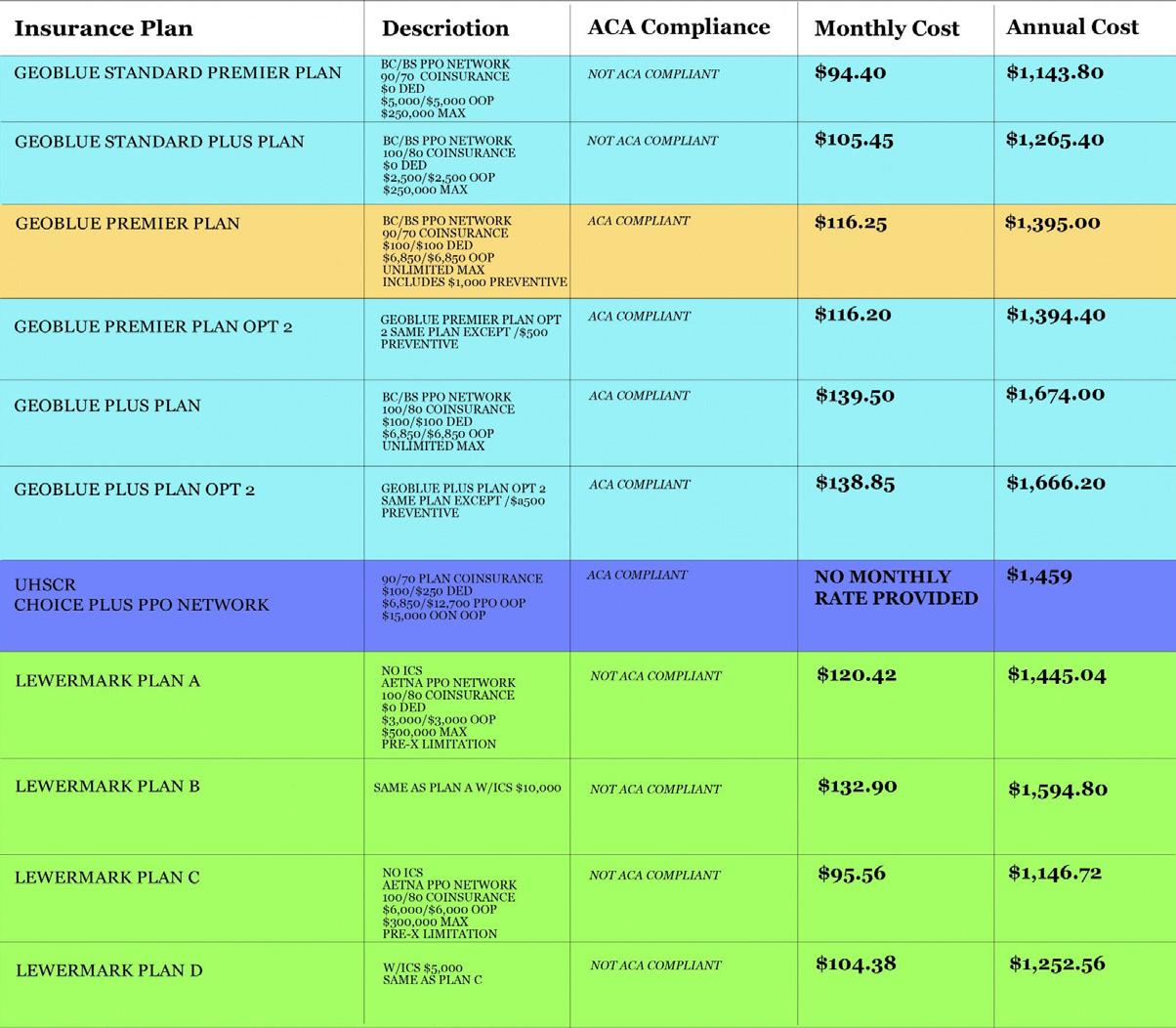This screenshot has width=1176, height=1028.
Task: Click the $94.40 monthly cost
Action: (851, 72)
